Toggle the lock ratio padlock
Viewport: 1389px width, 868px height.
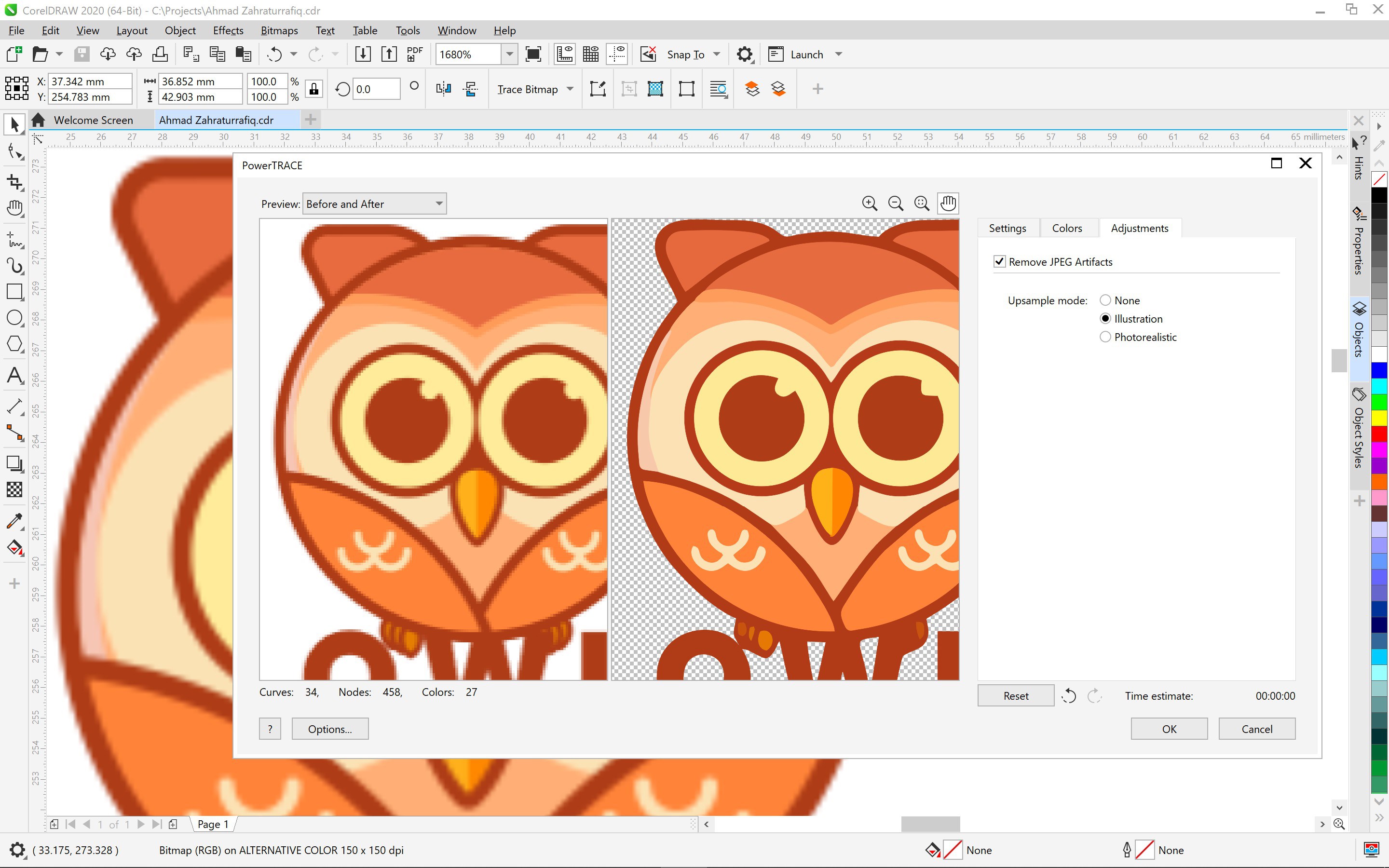pos(314,89)
